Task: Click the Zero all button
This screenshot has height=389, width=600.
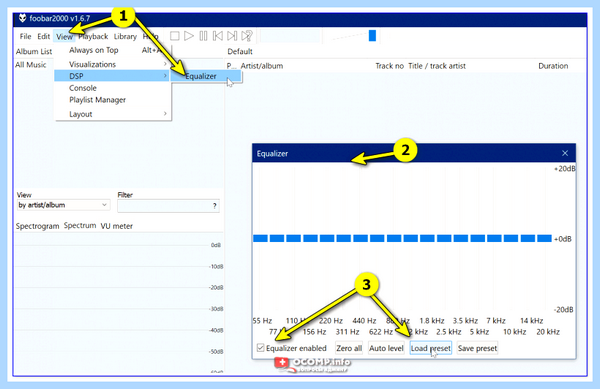Action: (x=349, y=348)
